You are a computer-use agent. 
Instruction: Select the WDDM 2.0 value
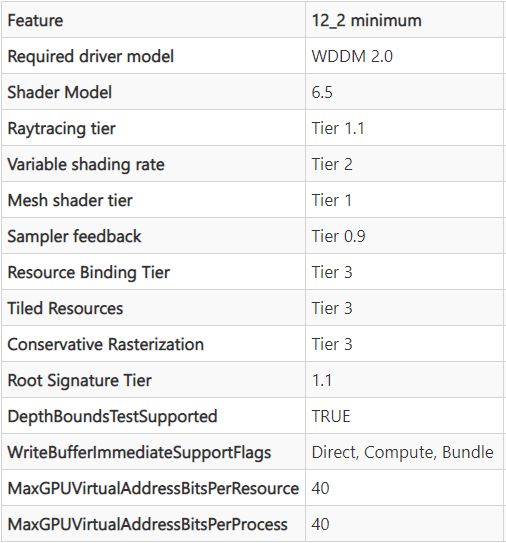coord(352,56)
